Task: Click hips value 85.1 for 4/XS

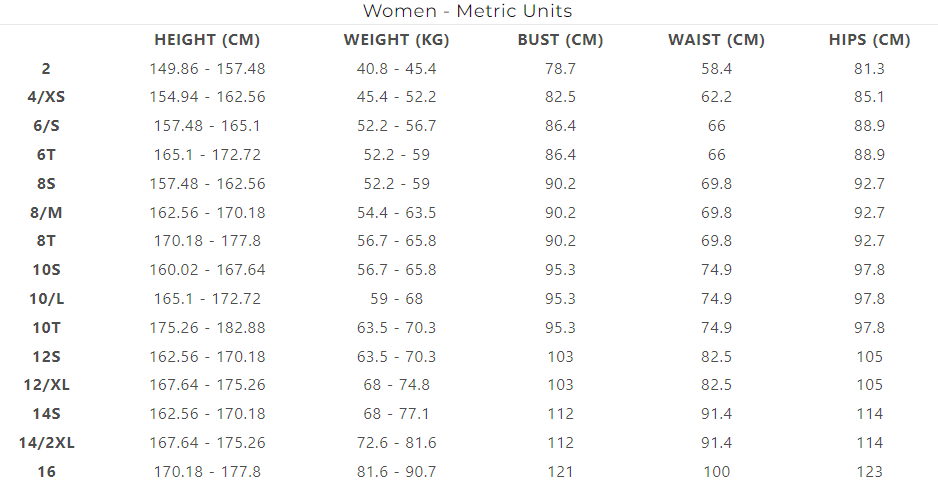Action: click(x=869, y=97)
